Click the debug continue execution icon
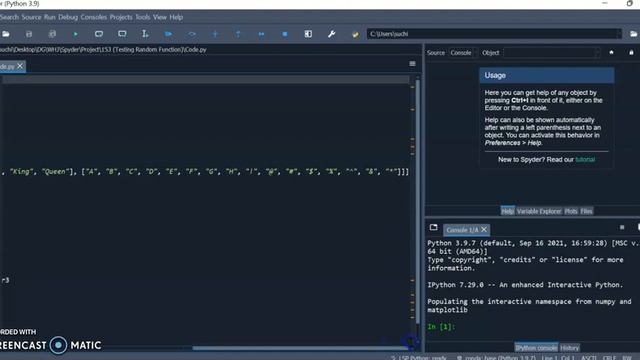This screenshot has height=360, width=640. 262,34
